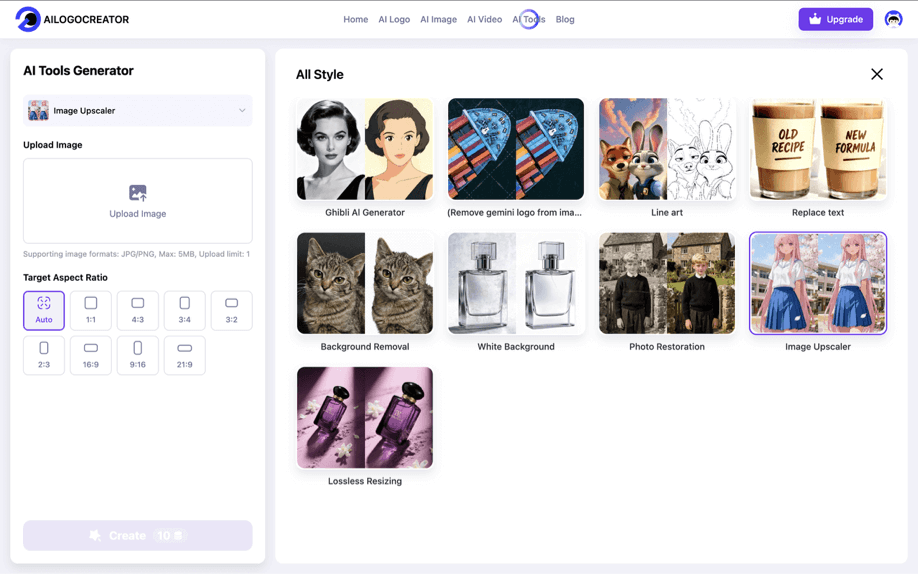This screenshot has height=574, width=918.
Task: Choose the Lossless Resizing thumbnail
Action: (x=365, y=418)
